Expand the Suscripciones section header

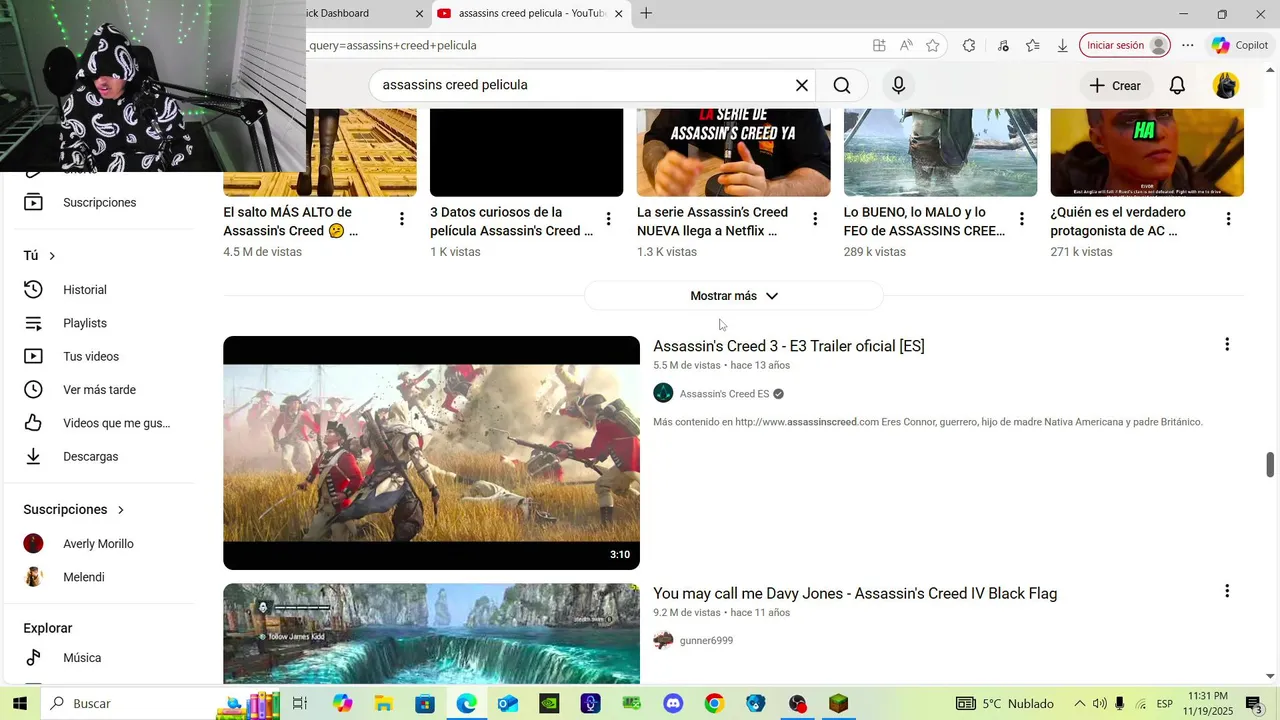point(74,509)
